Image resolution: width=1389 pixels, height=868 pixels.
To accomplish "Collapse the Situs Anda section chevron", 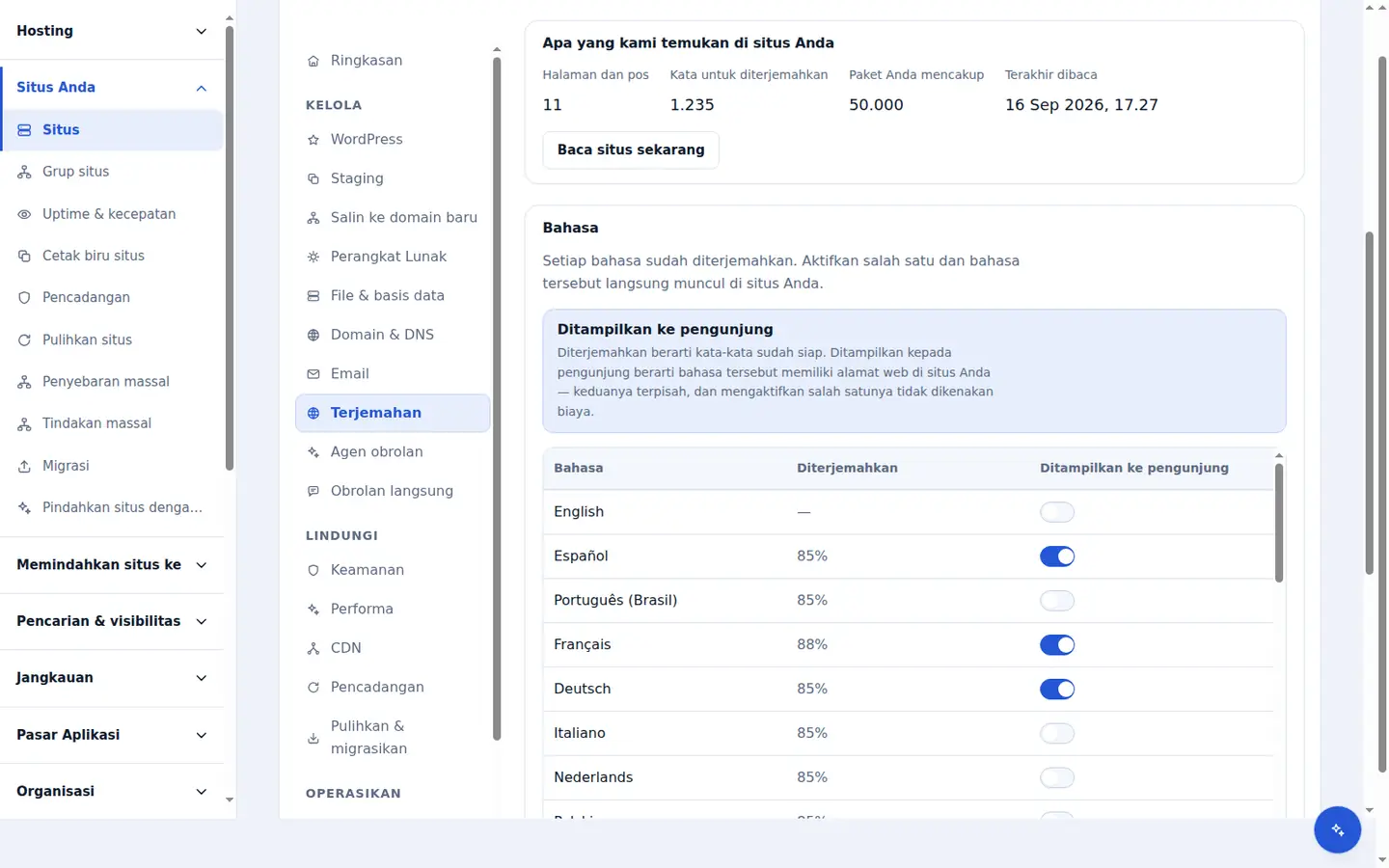I will (201, 88).
